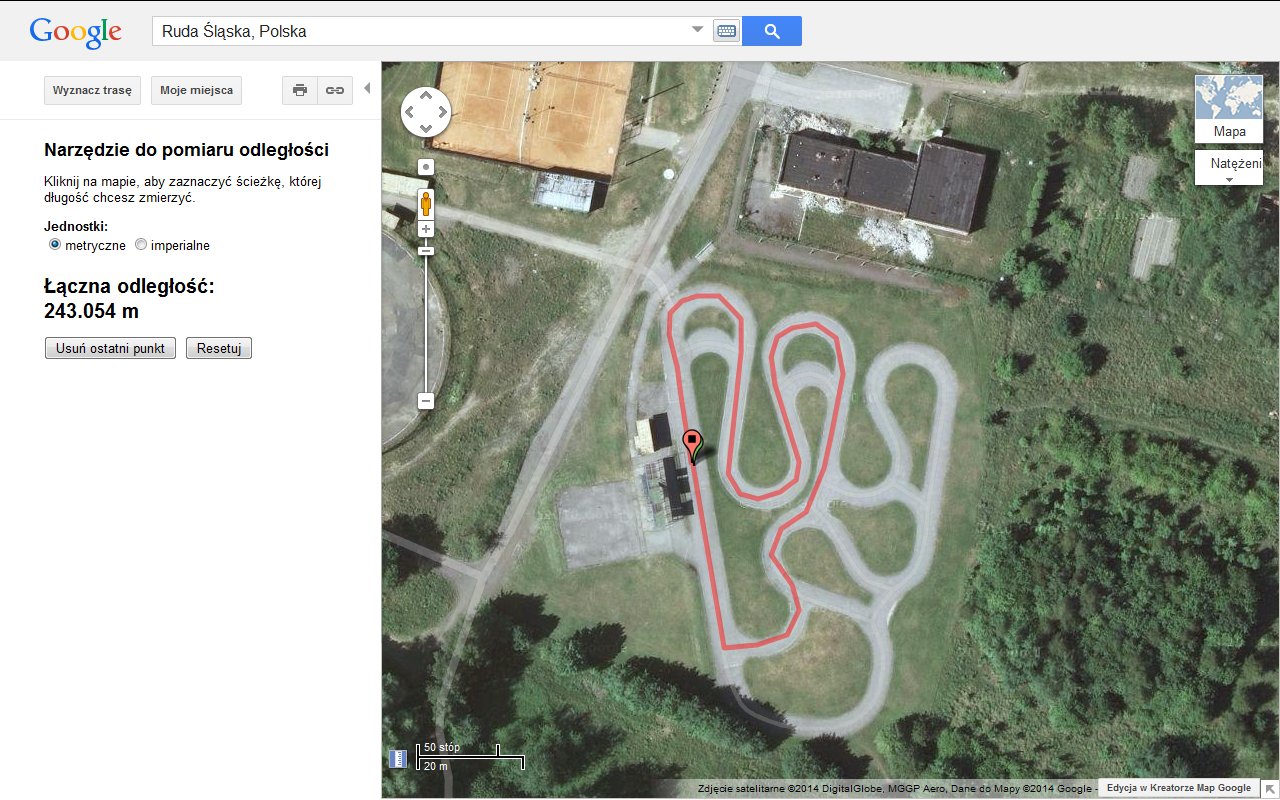This screenshot has height=800, width=1280.
Task: Open the Wyznacz trasę tab
Action: pyautogui.click(x=93, y=90)
